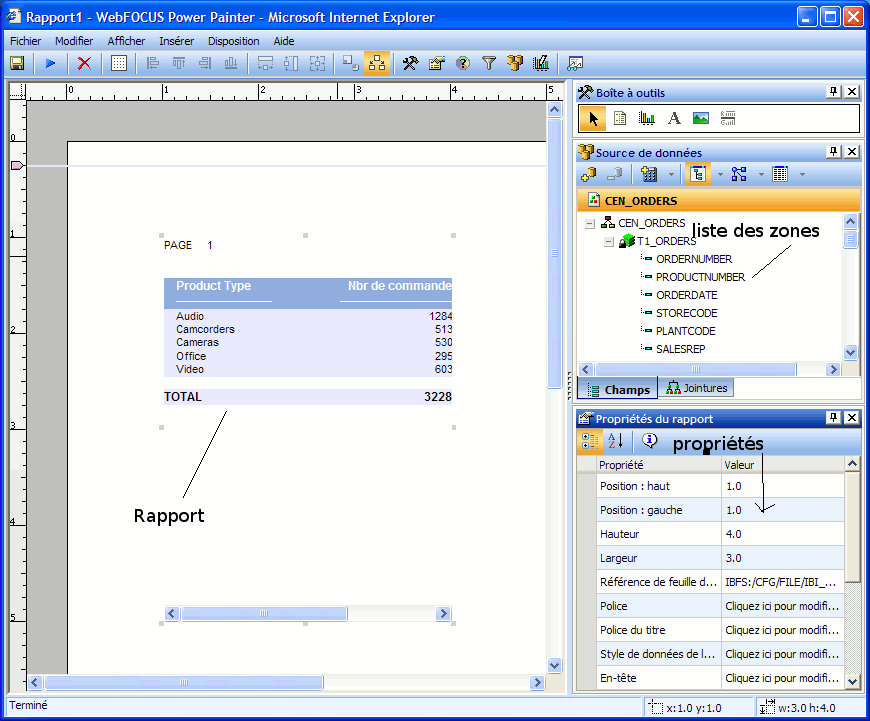The width and height of the screenshot is (870, 721).
Task: Open the Disposition menu
Action: pos(234,41)
